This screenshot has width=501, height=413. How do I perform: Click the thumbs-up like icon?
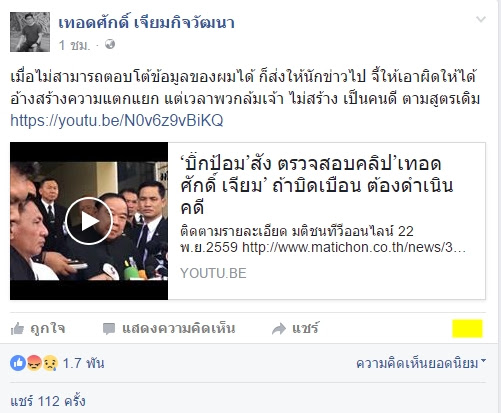click(17, 329)
